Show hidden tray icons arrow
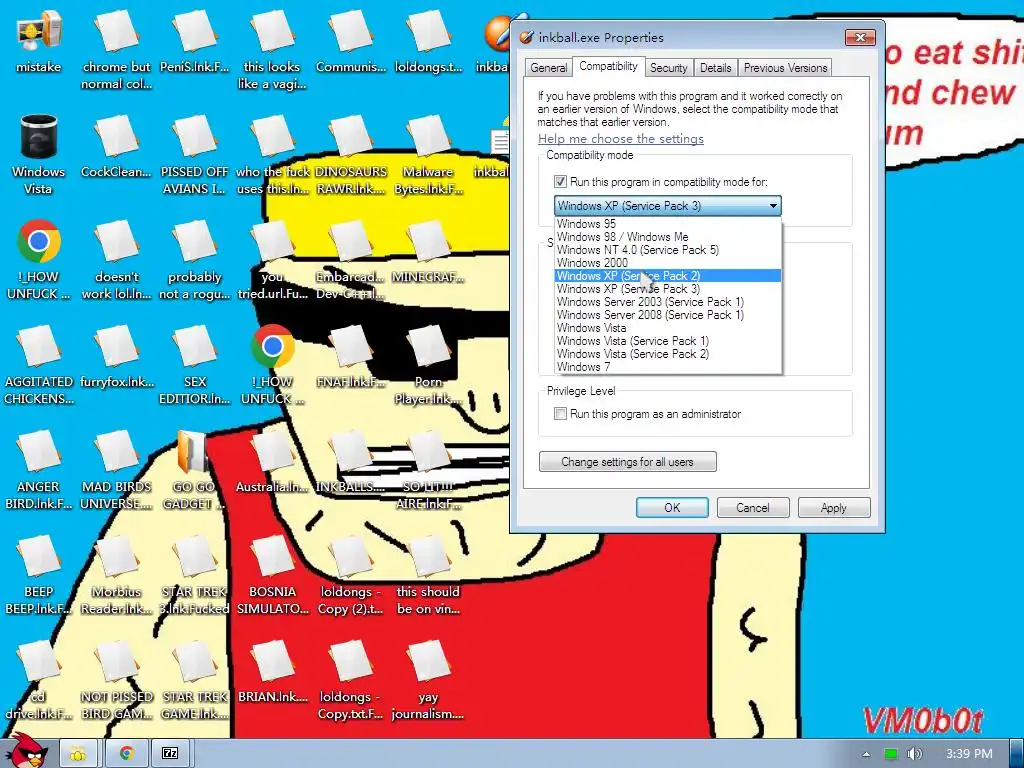The width and height of the screenshot is (1024, 768). pyautogui.click(x=866, y=754)
